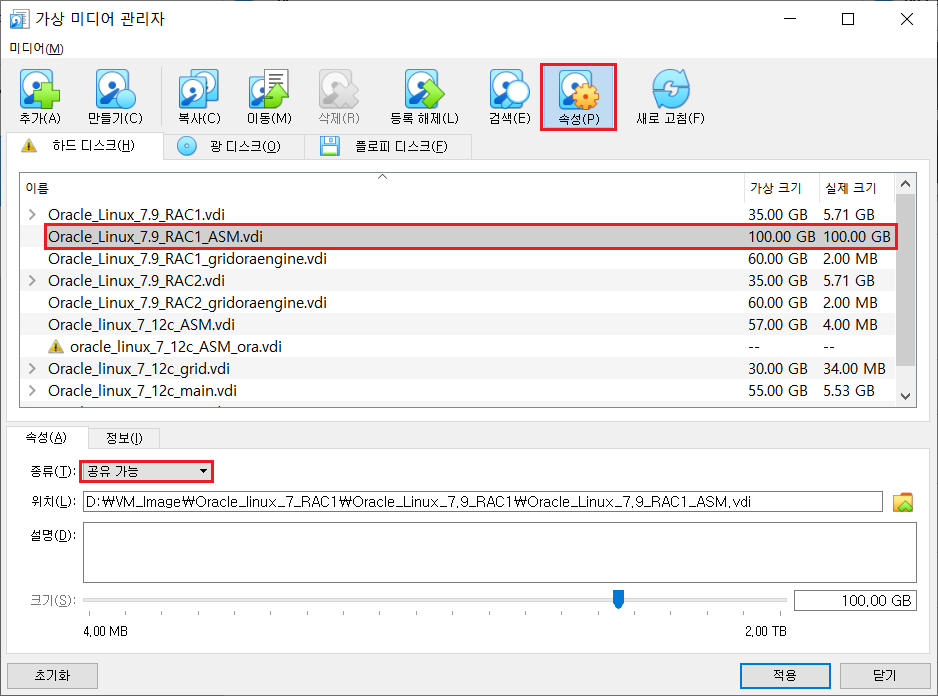Click the 5.53 GB actual size cell
Screen dimensions: 938x696
pyautogui.click(x=849, y=391)
